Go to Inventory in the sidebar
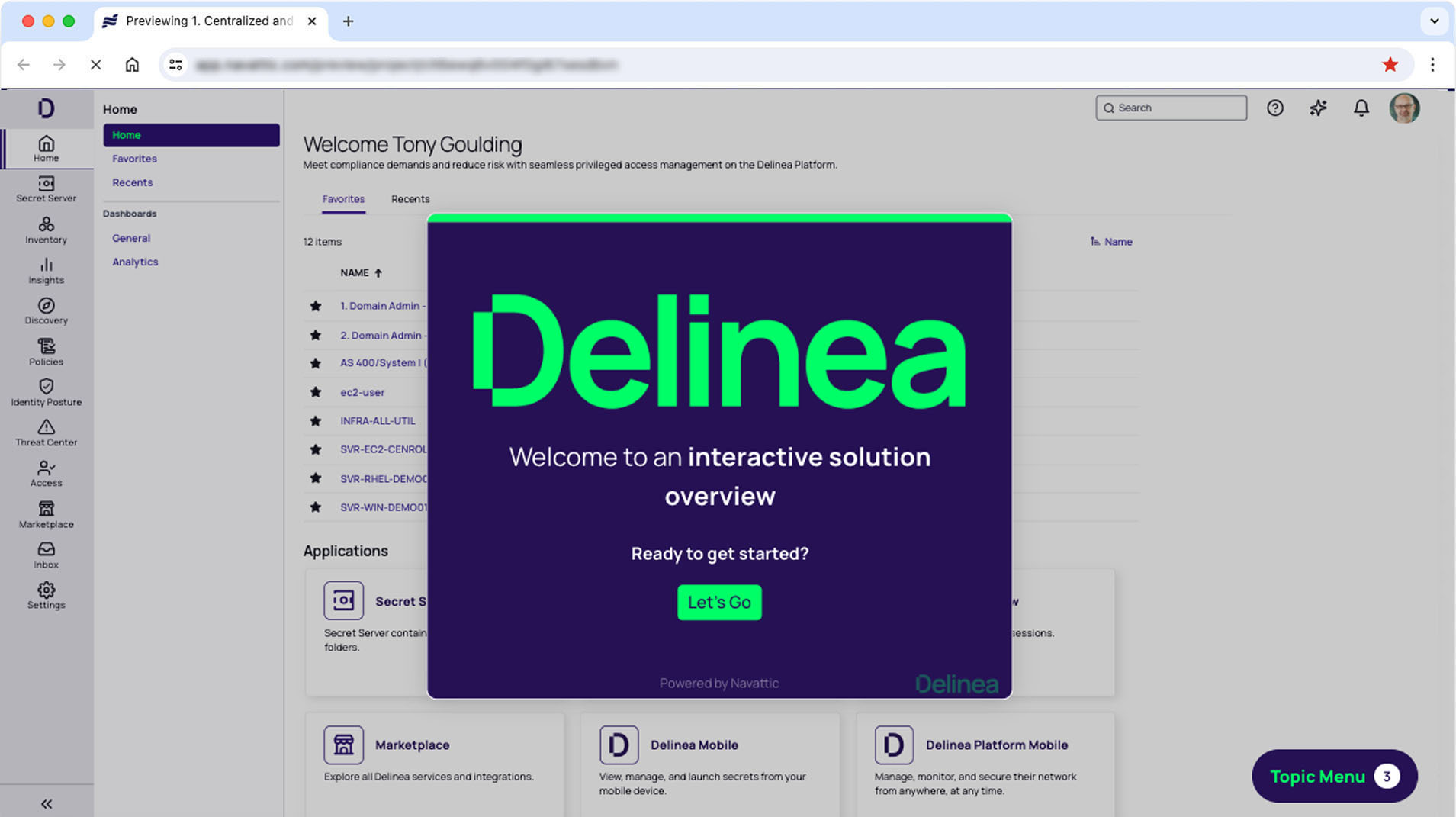This screenshot has width=1456, height=817. (46, 230)
